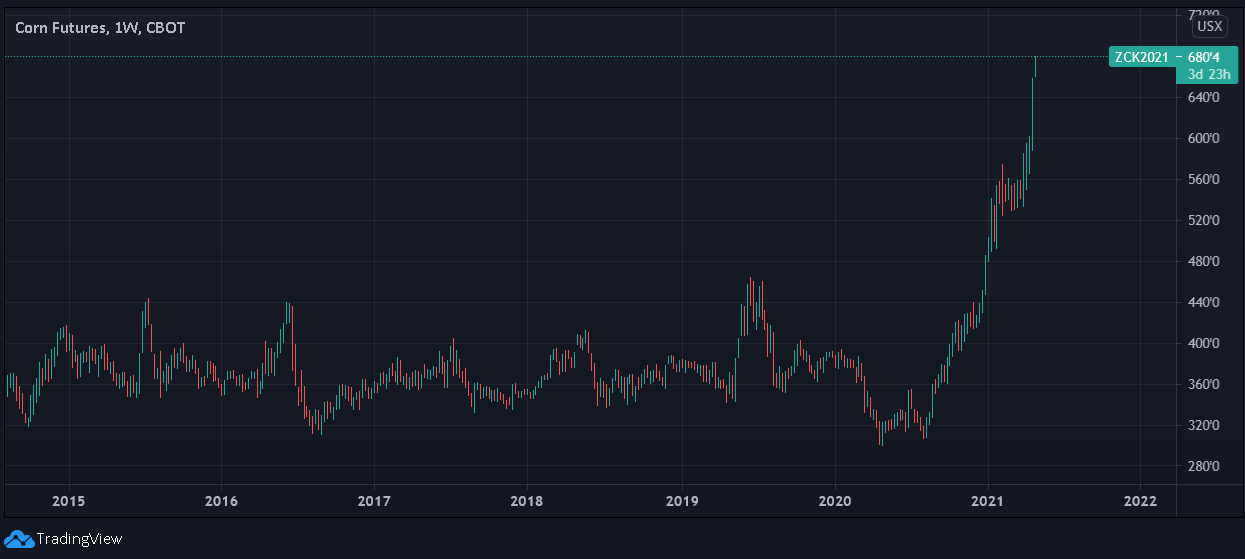Click the 3d 23h countdown label
Screen dimensions: 1245x559
(1208, 74)
